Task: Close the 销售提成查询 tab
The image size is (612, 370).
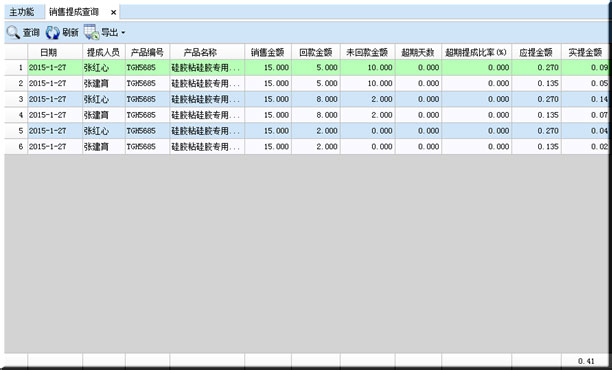Action: (113, 12)
